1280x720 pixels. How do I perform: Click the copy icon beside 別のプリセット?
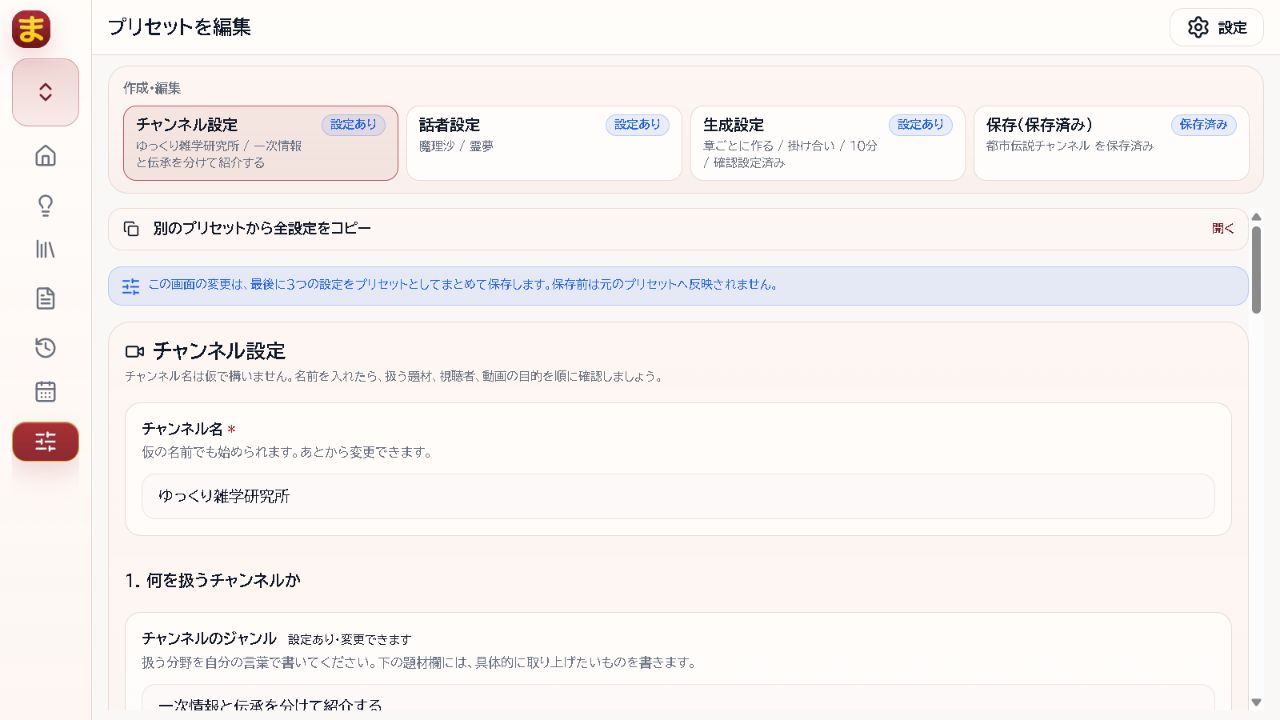tap(131, 229)
